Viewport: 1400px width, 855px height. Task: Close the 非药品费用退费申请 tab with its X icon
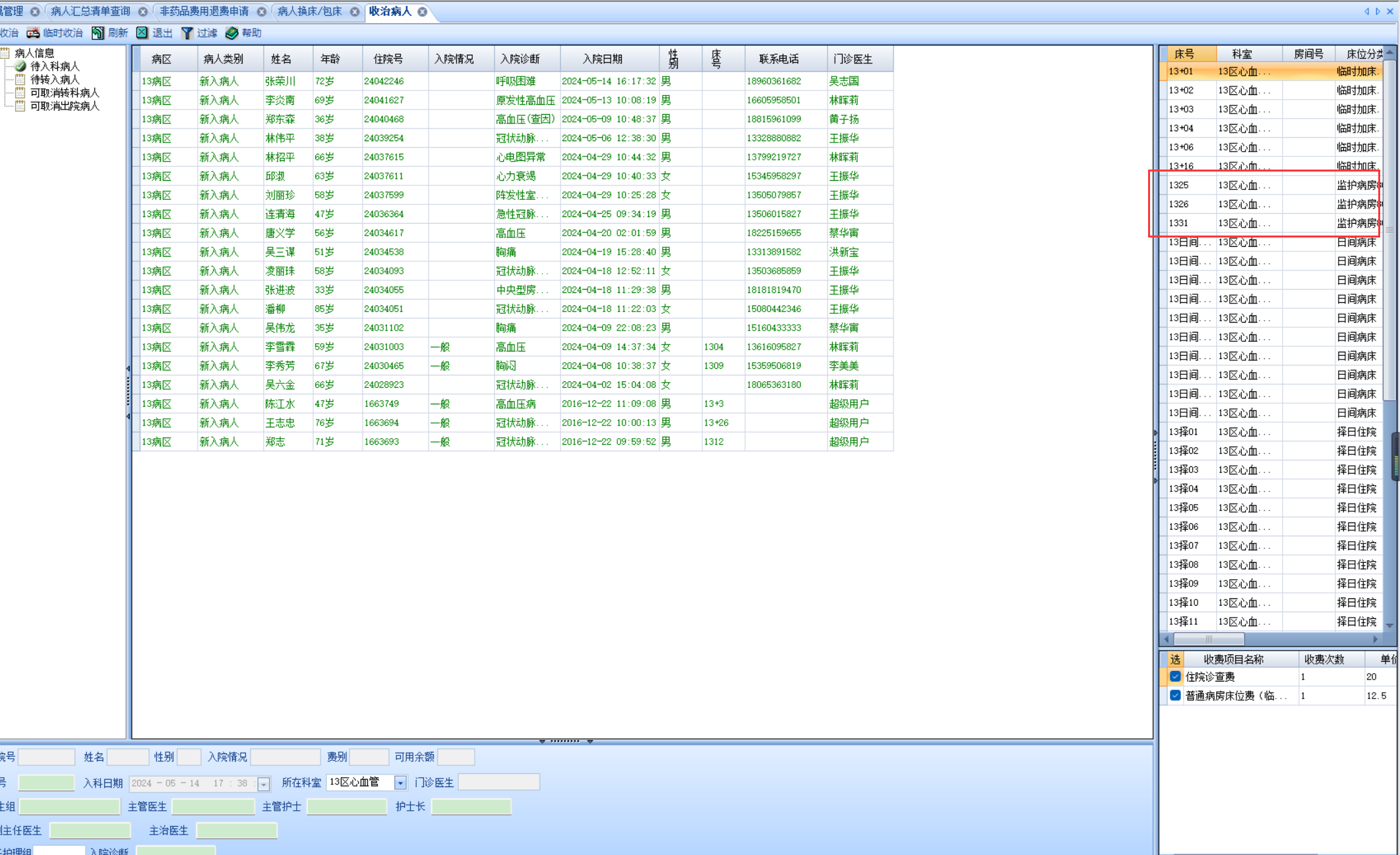tap(262, 12)
